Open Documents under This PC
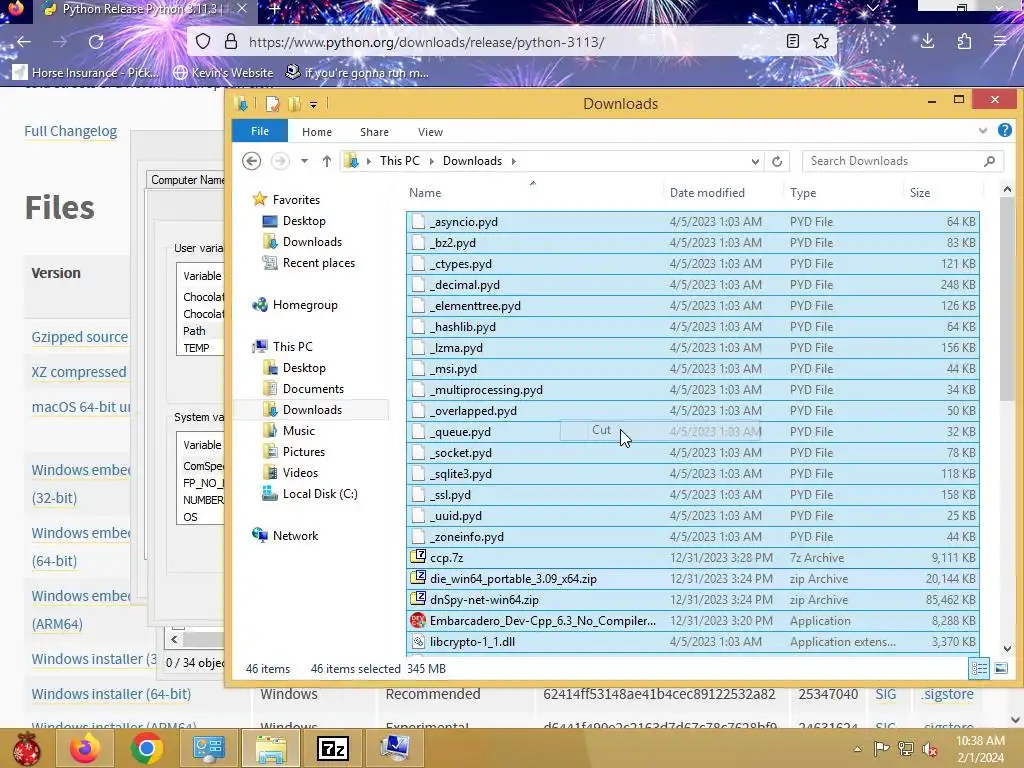1024x768 pixels. (313, 389)
